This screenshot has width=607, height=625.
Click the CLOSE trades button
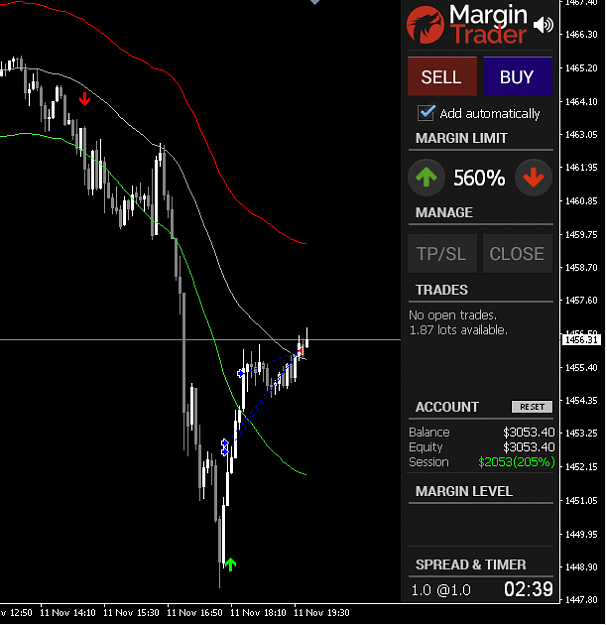(517, 254)
